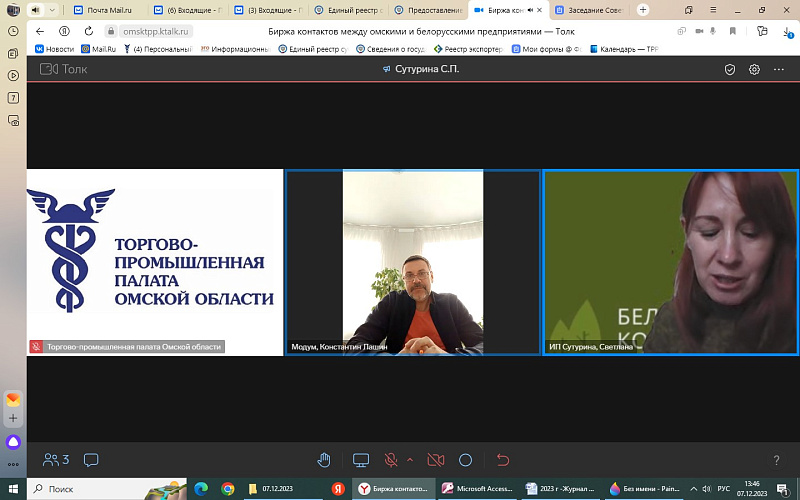Bookmark the current page
800x500 pixels.
[x=733, y=31]
